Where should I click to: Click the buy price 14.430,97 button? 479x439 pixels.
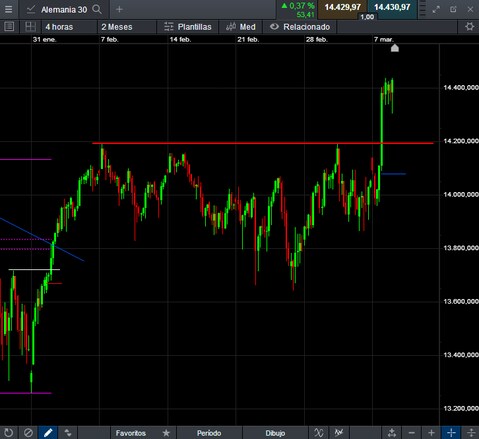392,8
